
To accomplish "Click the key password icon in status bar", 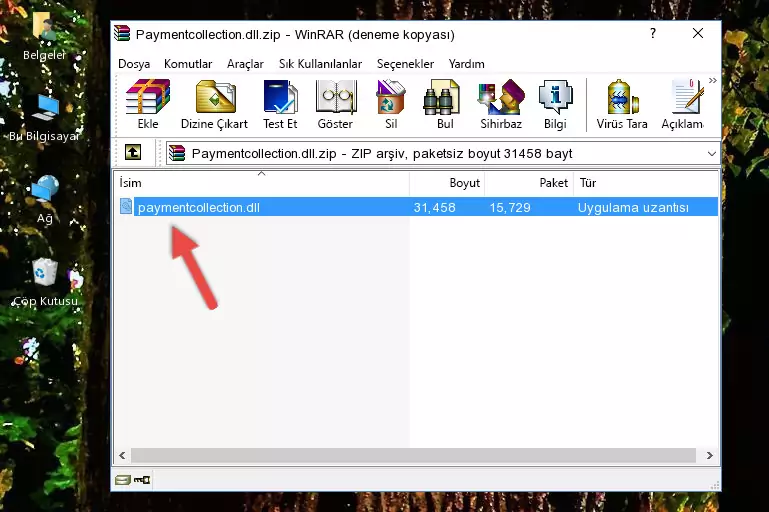I will (142, 480).
